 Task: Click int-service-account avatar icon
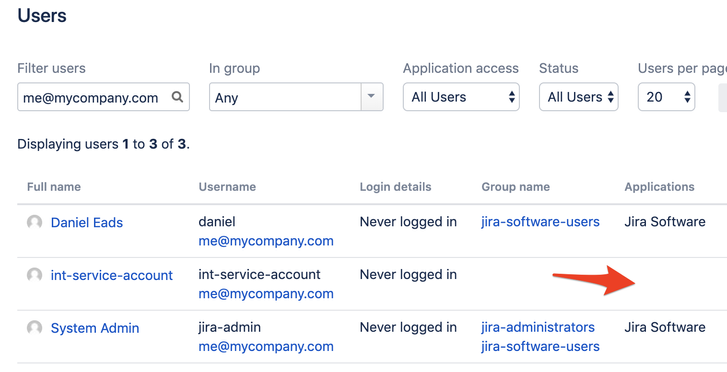tap(34, 276)
